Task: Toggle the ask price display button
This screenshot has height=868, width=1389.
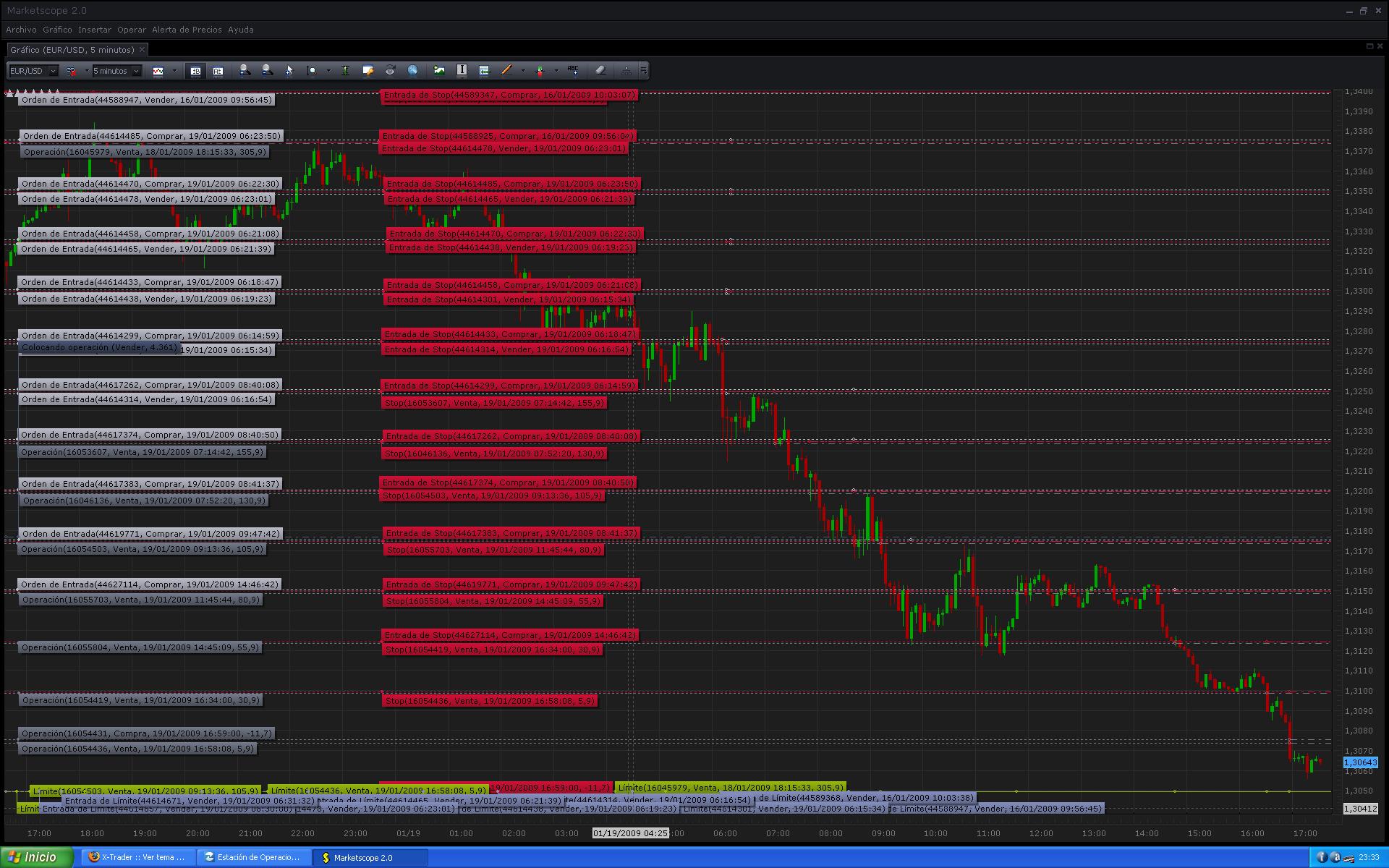Action: click(218, 71)
